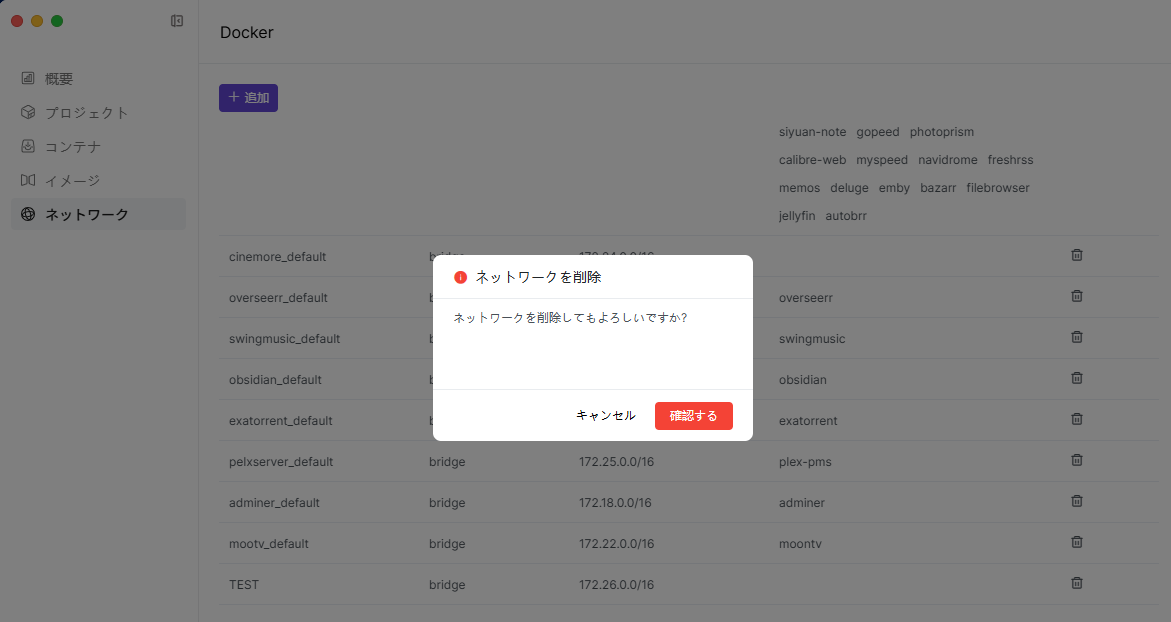Click the キャンセル cancel button
Viewport: 1171px width, 622px height.
605,416
